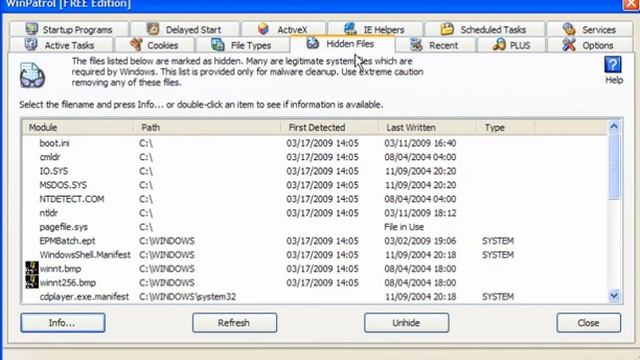Click the Close button
Viewport: 640px width, 360px height.
588,323
